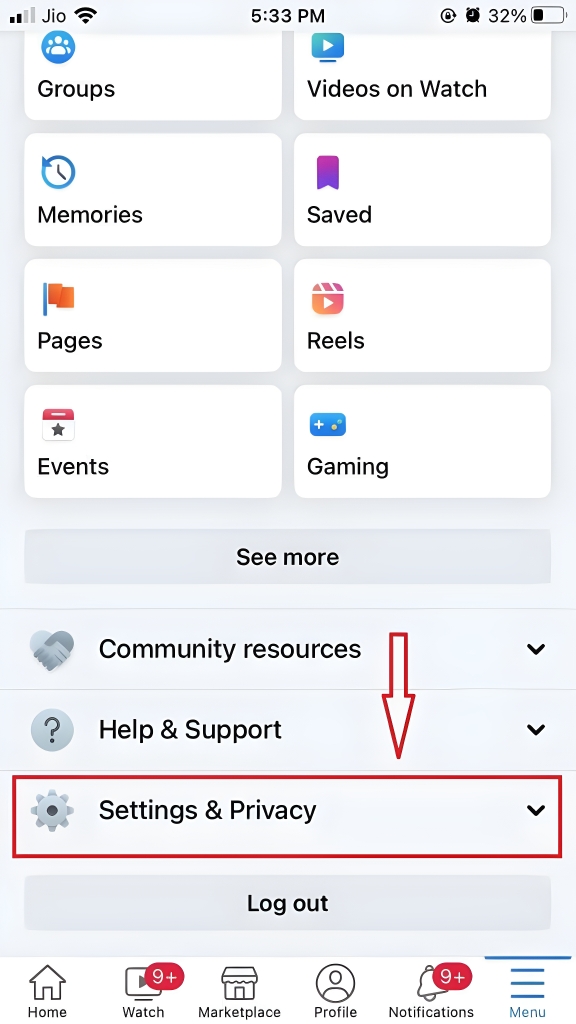Click the Log out button
Viewport: 576px width, 1024px height.
(287, 903)
